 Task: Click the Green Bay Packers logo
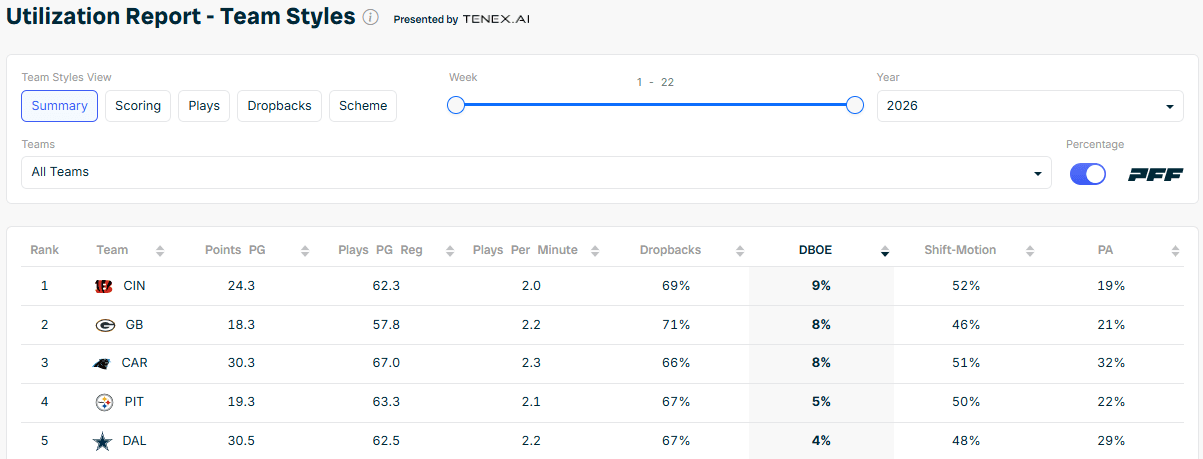pos(104,325)
